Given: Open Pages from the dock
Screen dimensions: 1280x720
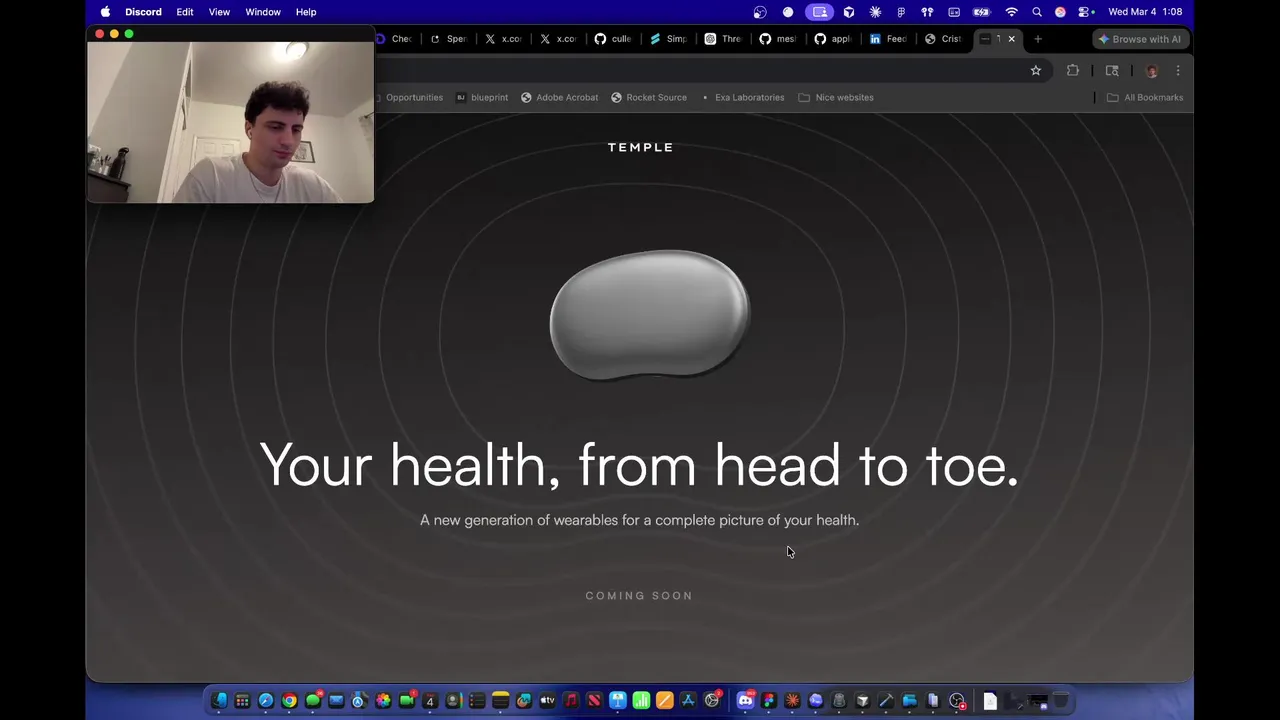Looking at the screenshot, I should click(665, 701).
